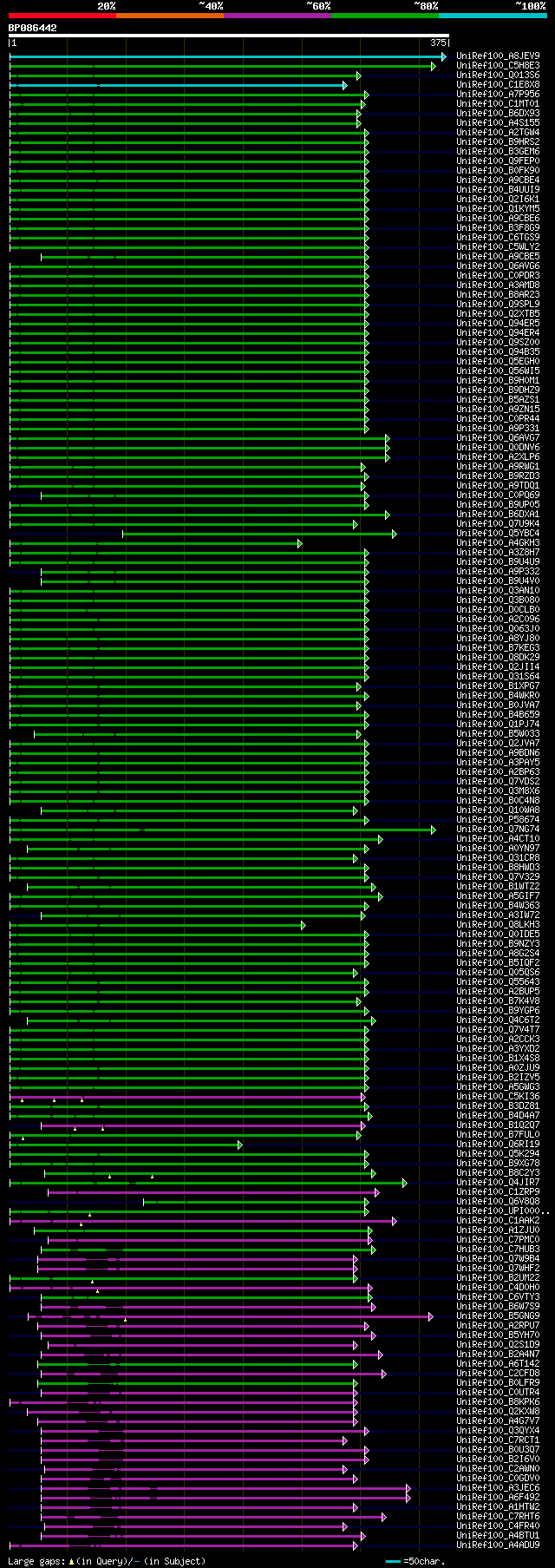Click the cyan alignment bar for UniRef100_A8JEV9
The width and height of the screenshot is (555, 1568).
point(228,56)
